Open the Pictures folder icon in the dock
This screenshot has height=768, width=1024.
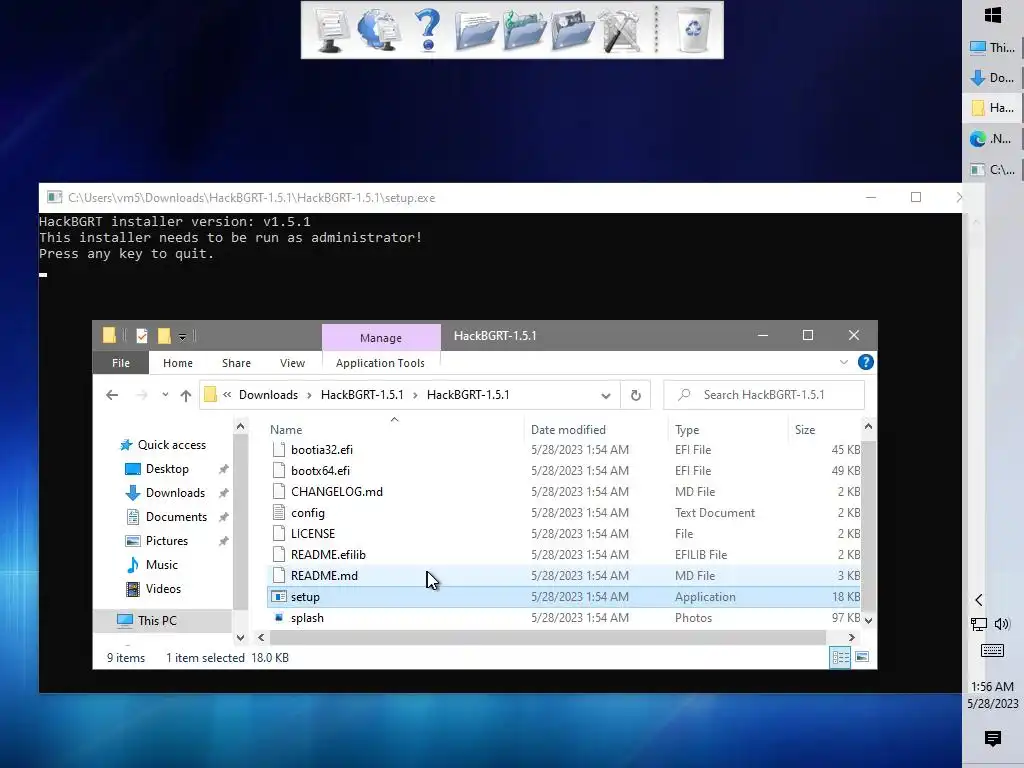click(x=572, y=31)
